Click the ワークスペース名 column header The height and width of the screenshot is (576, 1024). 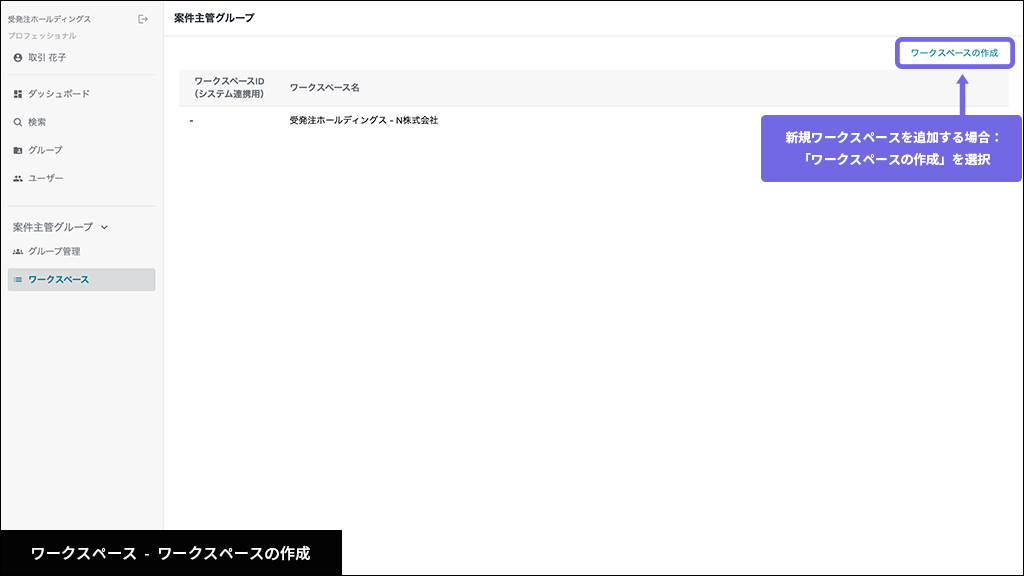click(x=325, y=88)
